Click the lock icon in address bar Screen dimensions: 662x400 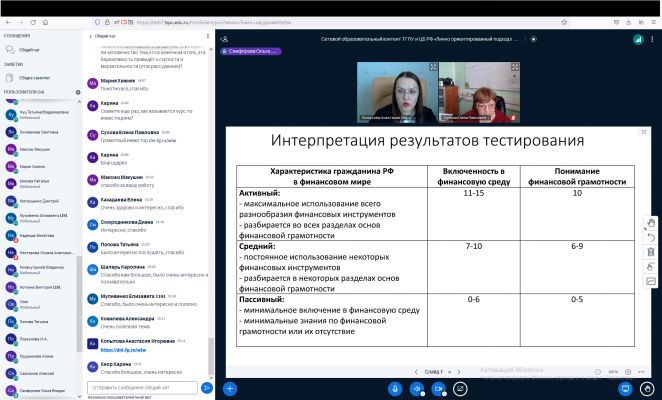pyautogui.click(x=107, y=22)
